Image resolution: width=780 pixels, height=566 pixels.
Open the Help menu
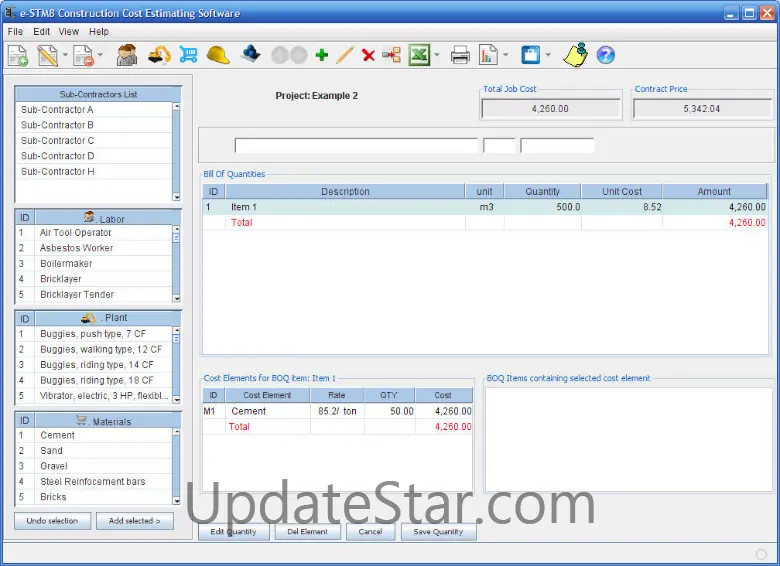tap(98, 31)
